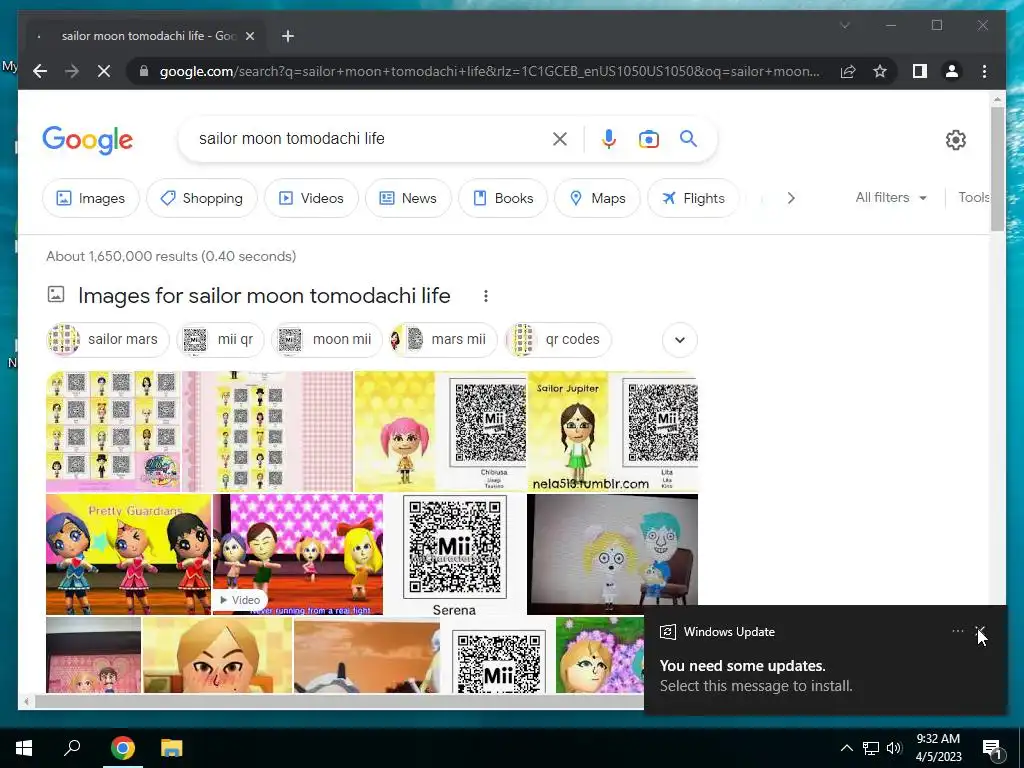Open the Serena QR code image

(455, 554)
